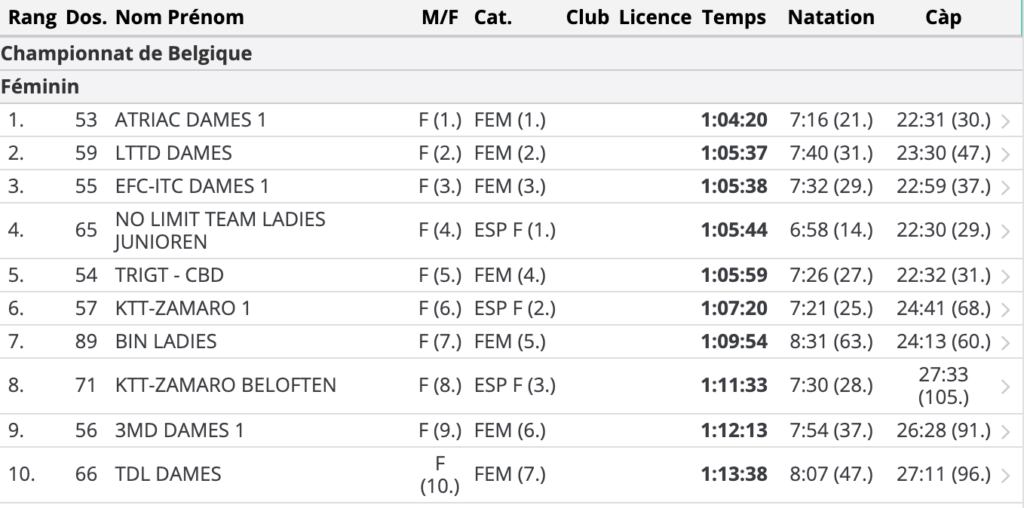
Task: Open KTT-ZAMARO BELOFTEN team entry
Action: 225,385
